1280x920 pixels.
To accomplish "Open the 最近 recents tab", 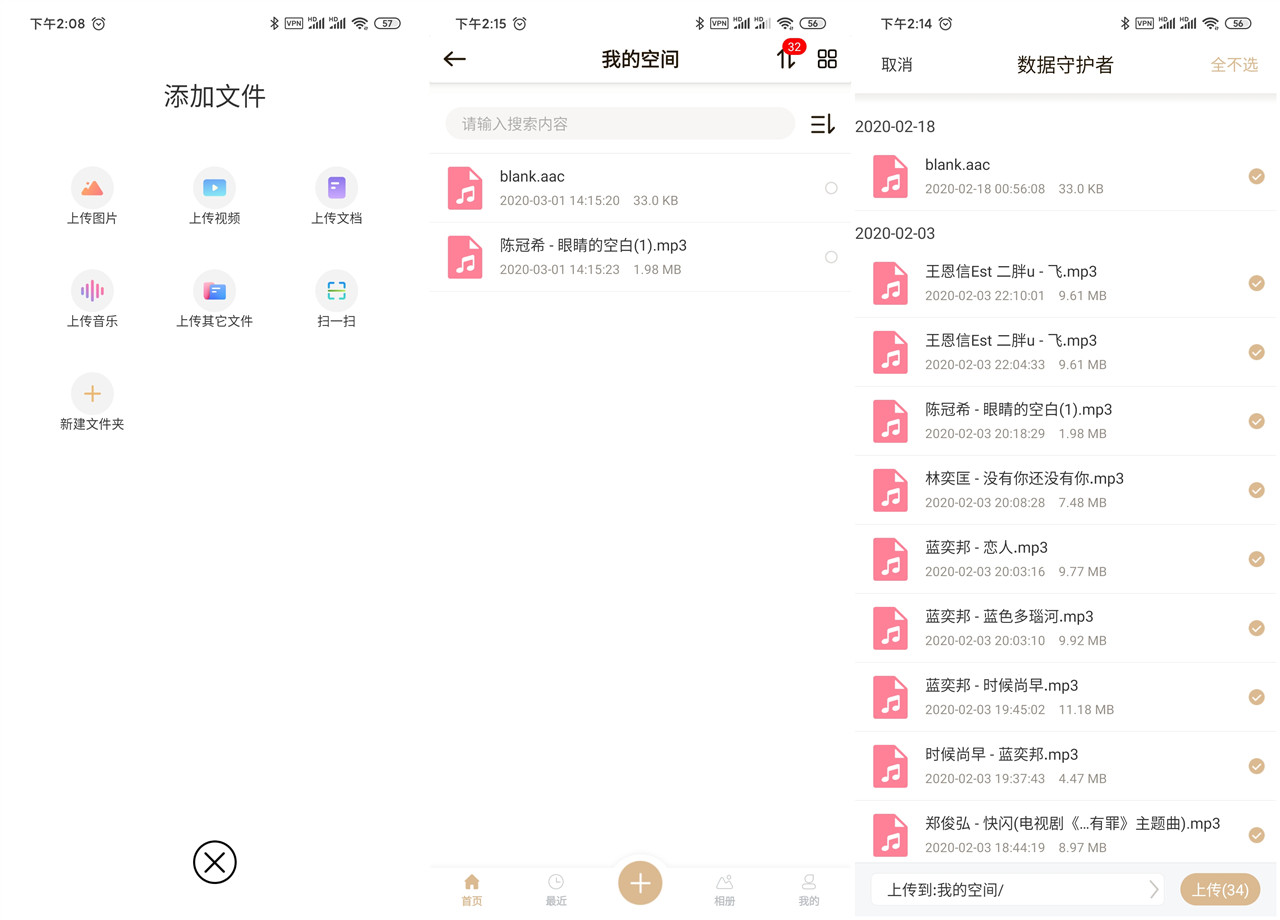I will (x=556, y=889).
